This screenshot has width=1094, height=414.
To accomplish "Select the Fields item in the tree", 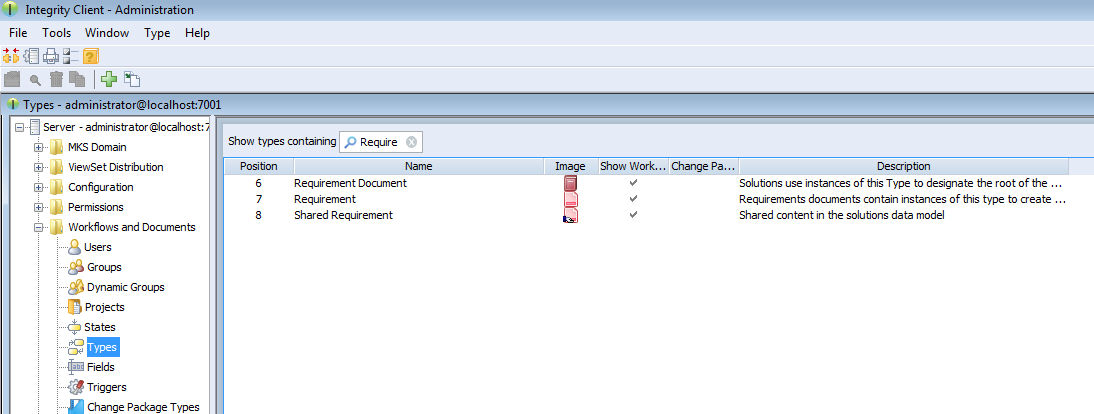I will click(x=100, y=367).
